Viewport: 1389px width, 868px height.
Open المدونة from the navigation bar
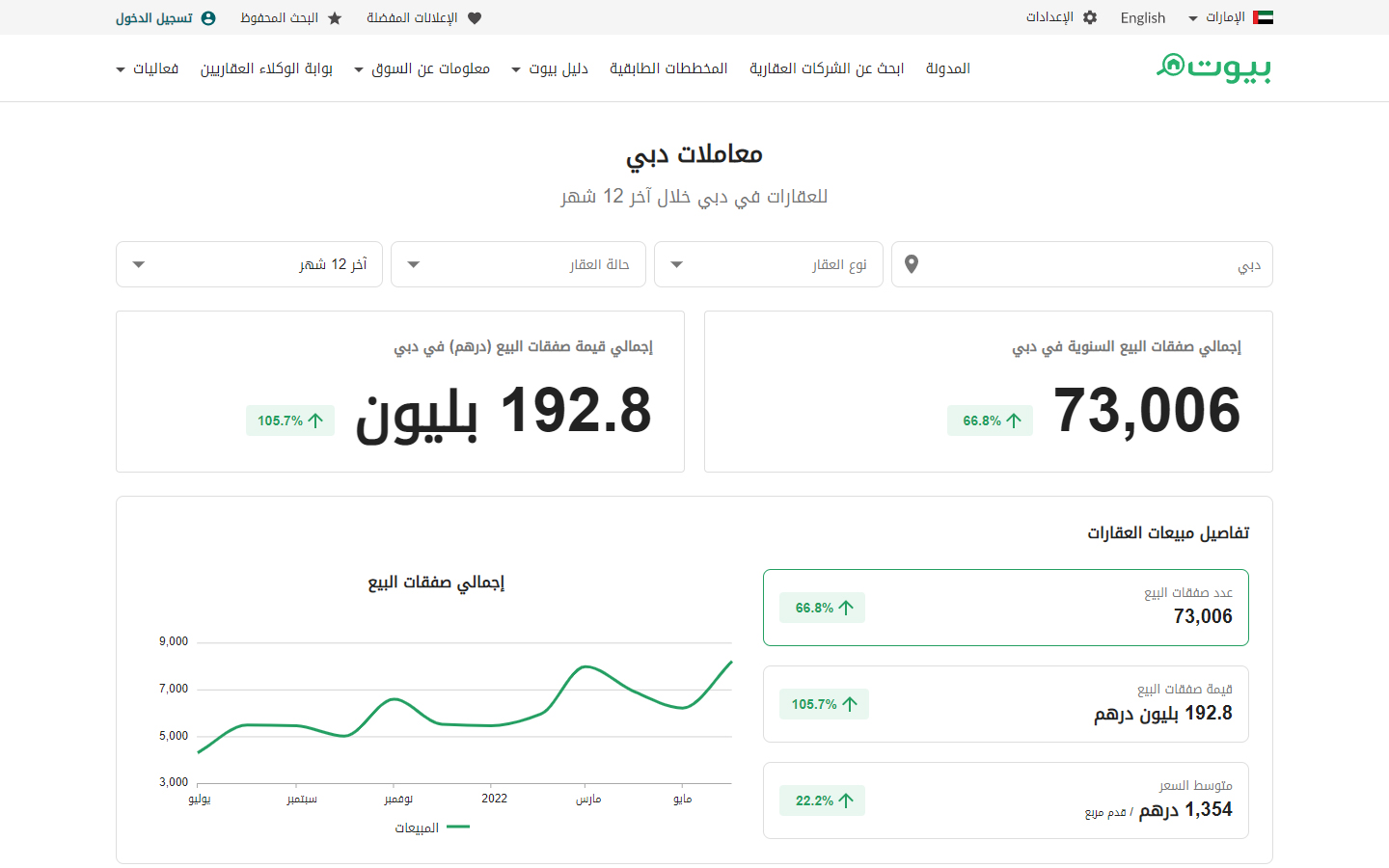pos(948,68)
